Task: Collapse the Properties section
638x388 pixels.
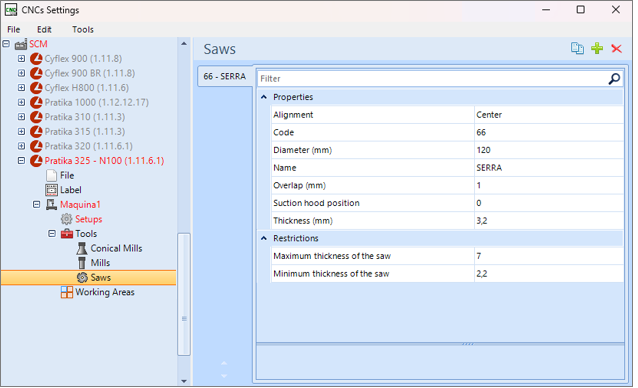Action: [x=264, y=97]
